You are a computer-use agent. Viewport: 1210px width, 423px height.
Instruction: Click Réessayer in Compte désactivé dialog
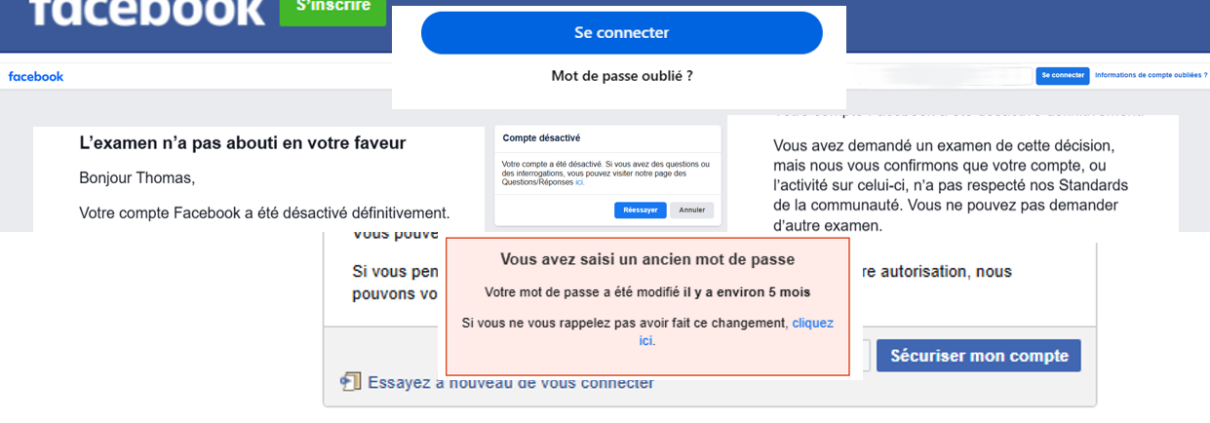coord(640,210)
